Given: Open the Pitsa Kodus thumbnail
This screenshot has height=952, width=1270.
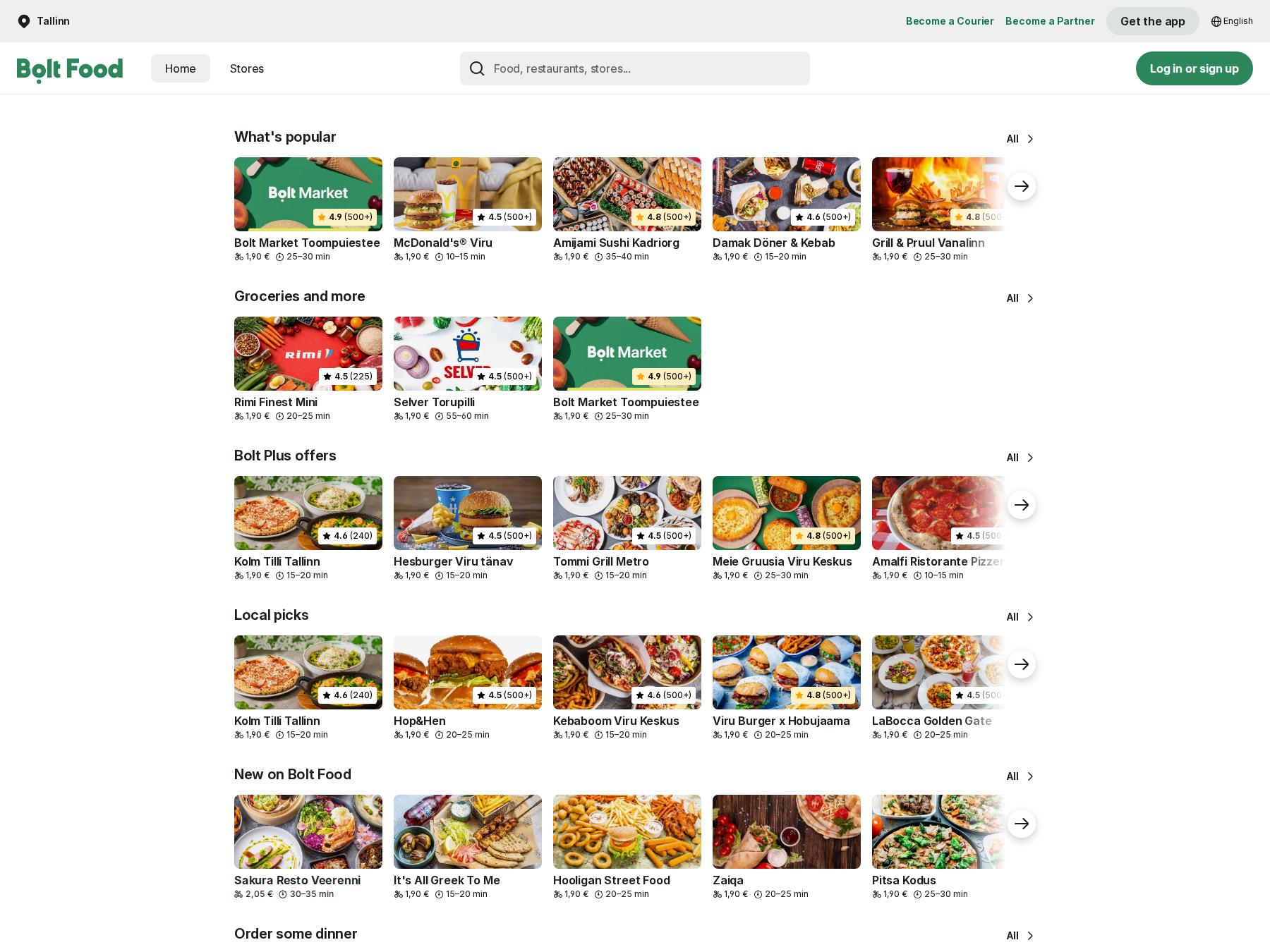Looking at the screenshot, I should (938, 831).
